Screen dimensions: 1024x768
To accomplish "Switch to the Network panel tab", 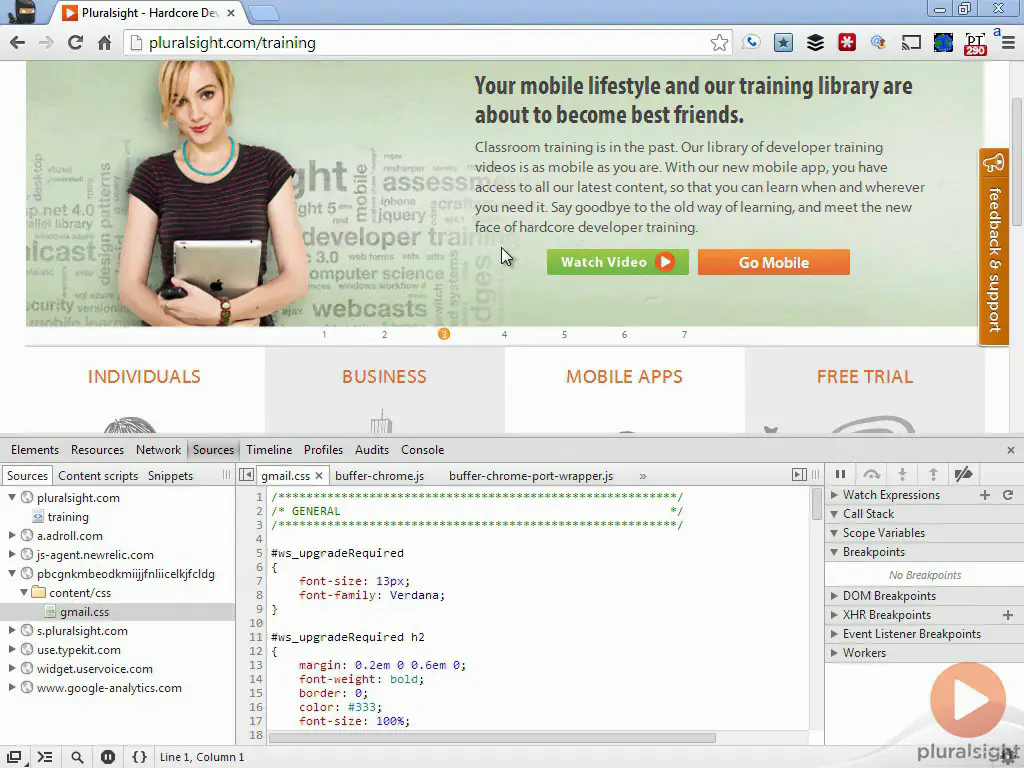I will click(158, 450).
